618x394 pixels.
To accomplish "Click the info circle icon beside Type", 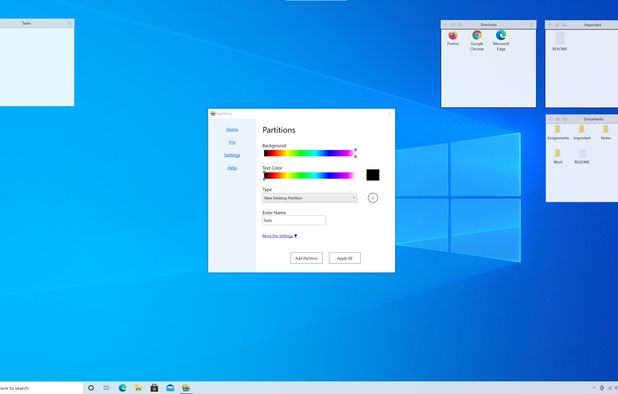I will click(x=372, y=198).
